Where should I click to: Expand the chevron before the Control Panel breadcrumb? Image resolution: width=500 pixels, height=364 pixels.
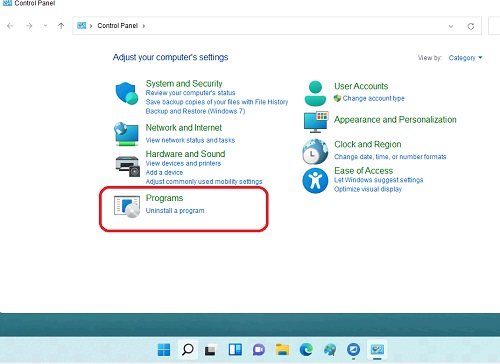point(91,26)
